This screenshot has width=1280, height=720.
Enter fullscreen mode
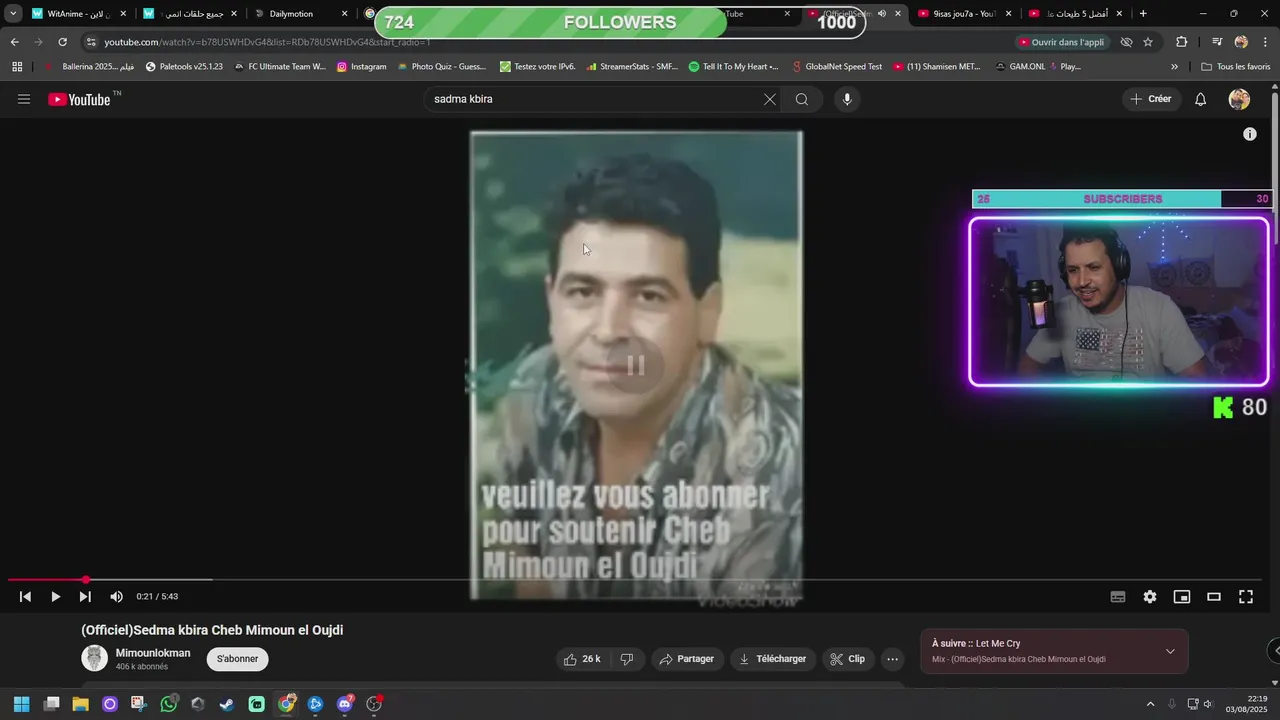1246,597
